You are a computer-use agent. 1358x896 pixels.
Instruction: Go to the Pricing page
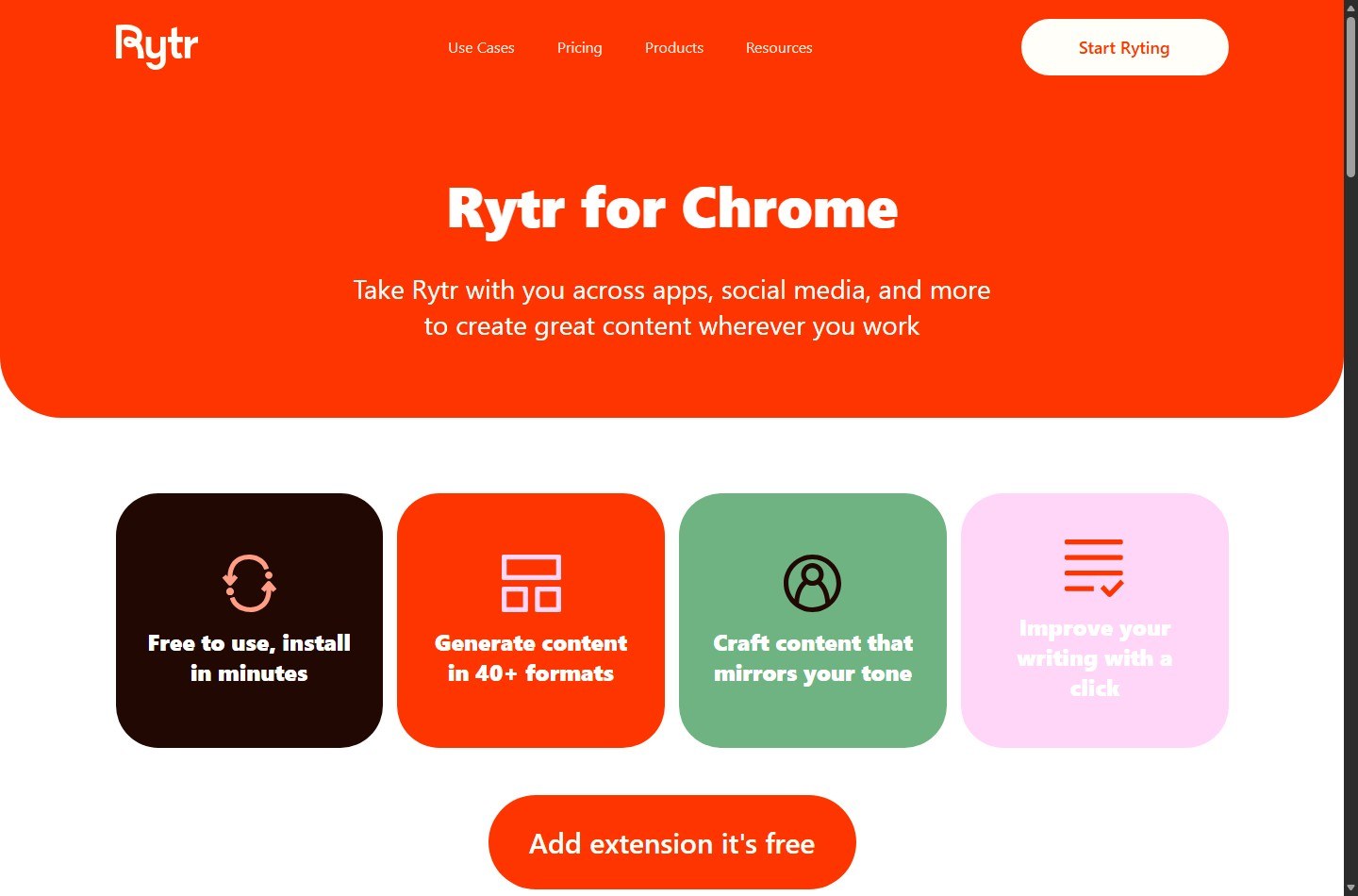point(579,47)
